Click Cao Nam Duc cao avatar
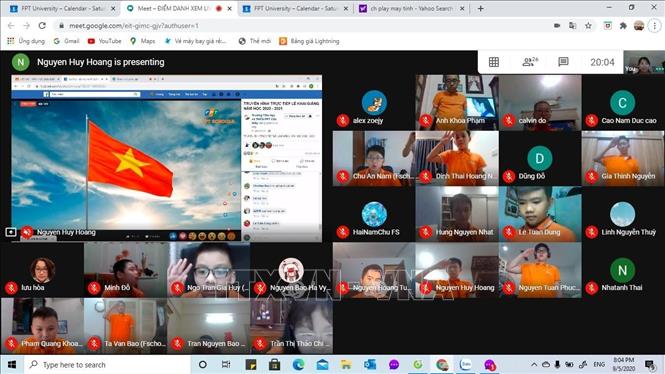Viewport: 665px width, 374px height. click(x=623, y=103)
